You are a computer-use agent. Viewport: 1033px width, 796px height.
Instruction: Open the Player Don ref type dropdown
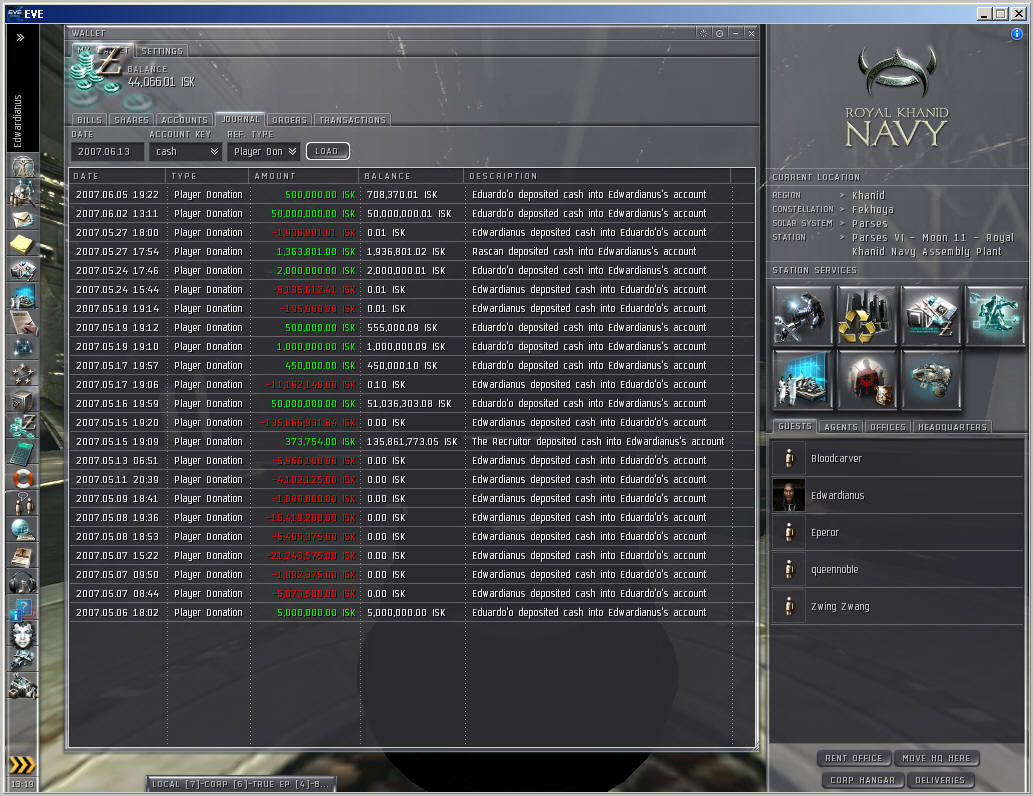coord(264,152)
